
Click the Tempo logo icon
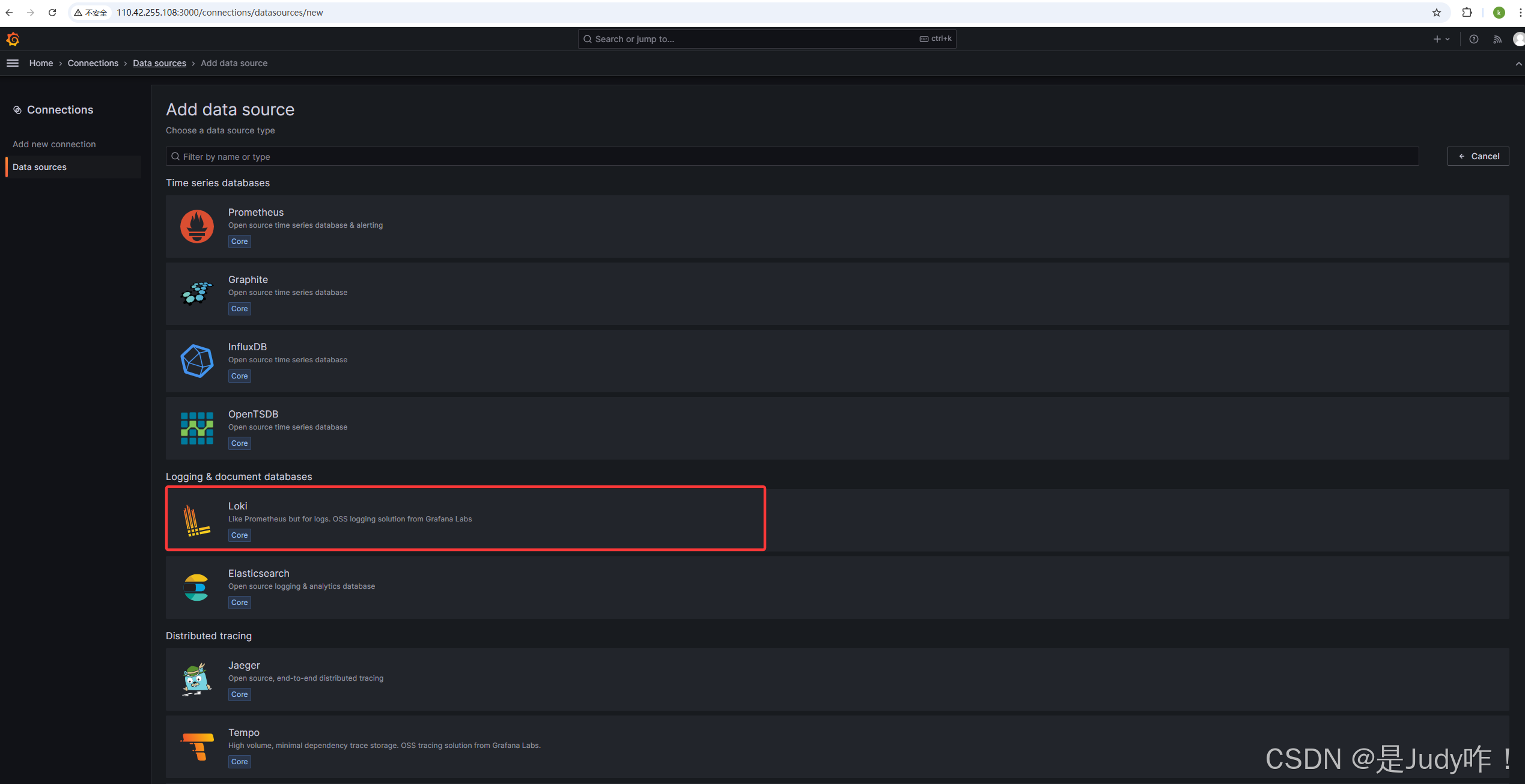click(x=196, y=747)
